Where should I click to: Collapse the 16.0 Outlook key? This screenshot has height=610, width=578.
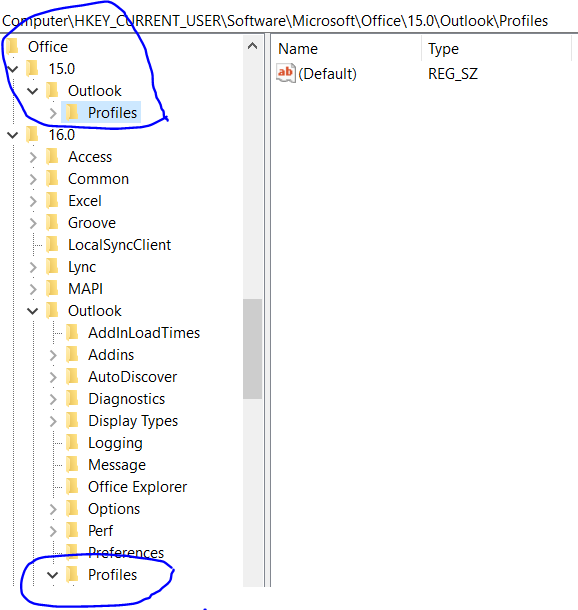click(x=33, y=311)
